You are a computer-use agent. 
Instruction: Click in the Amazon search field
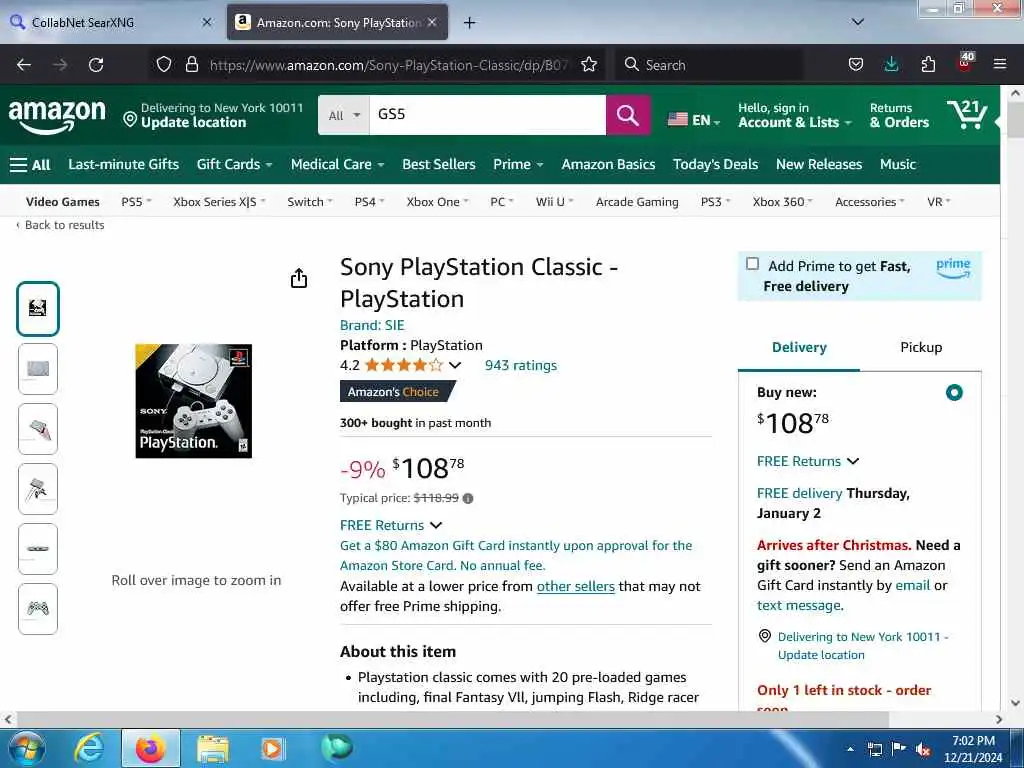coord(487,115)
